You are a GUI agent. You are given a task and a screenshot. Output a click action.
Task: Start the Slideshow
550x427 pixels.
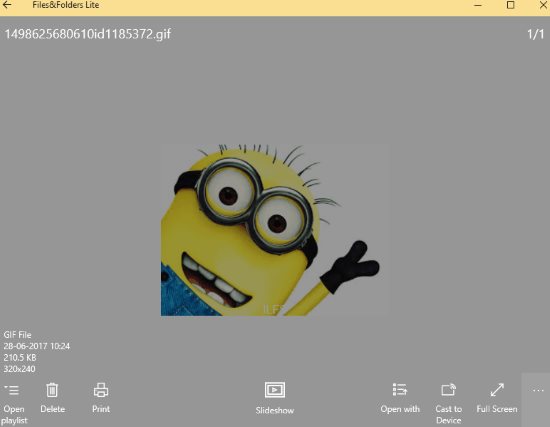click(x=275, y=399)
